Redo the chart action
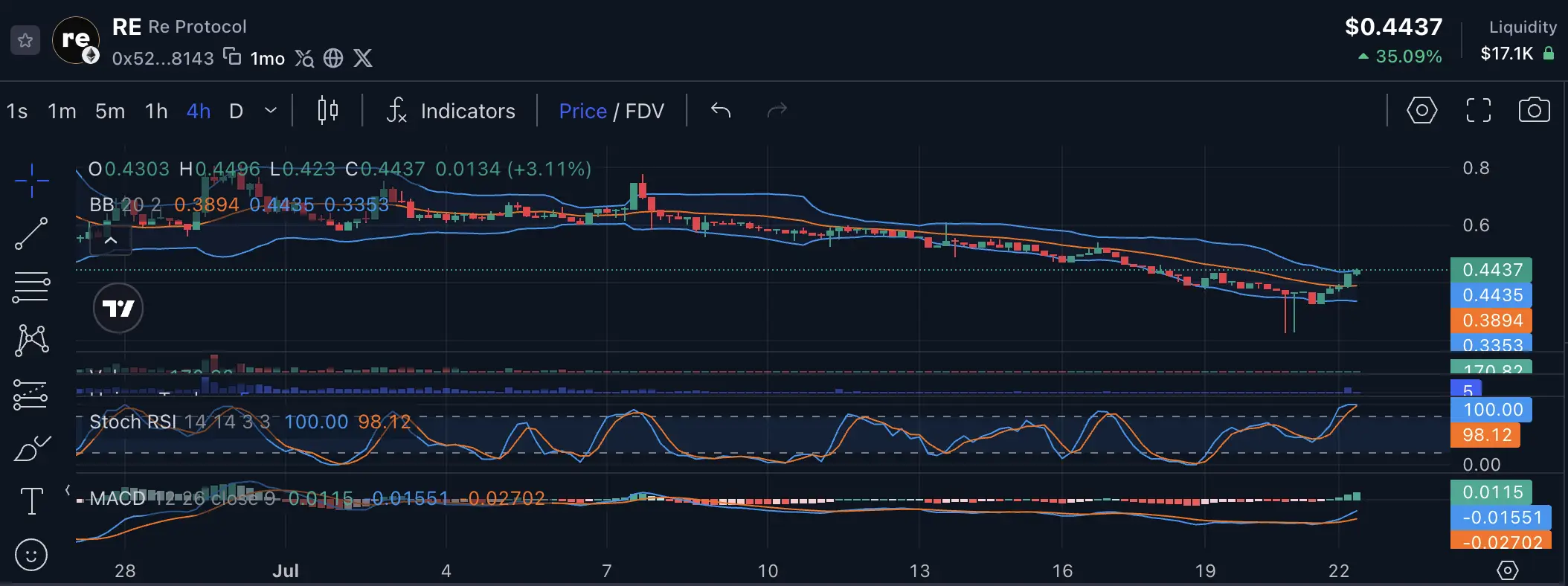 tap(777, 111)
